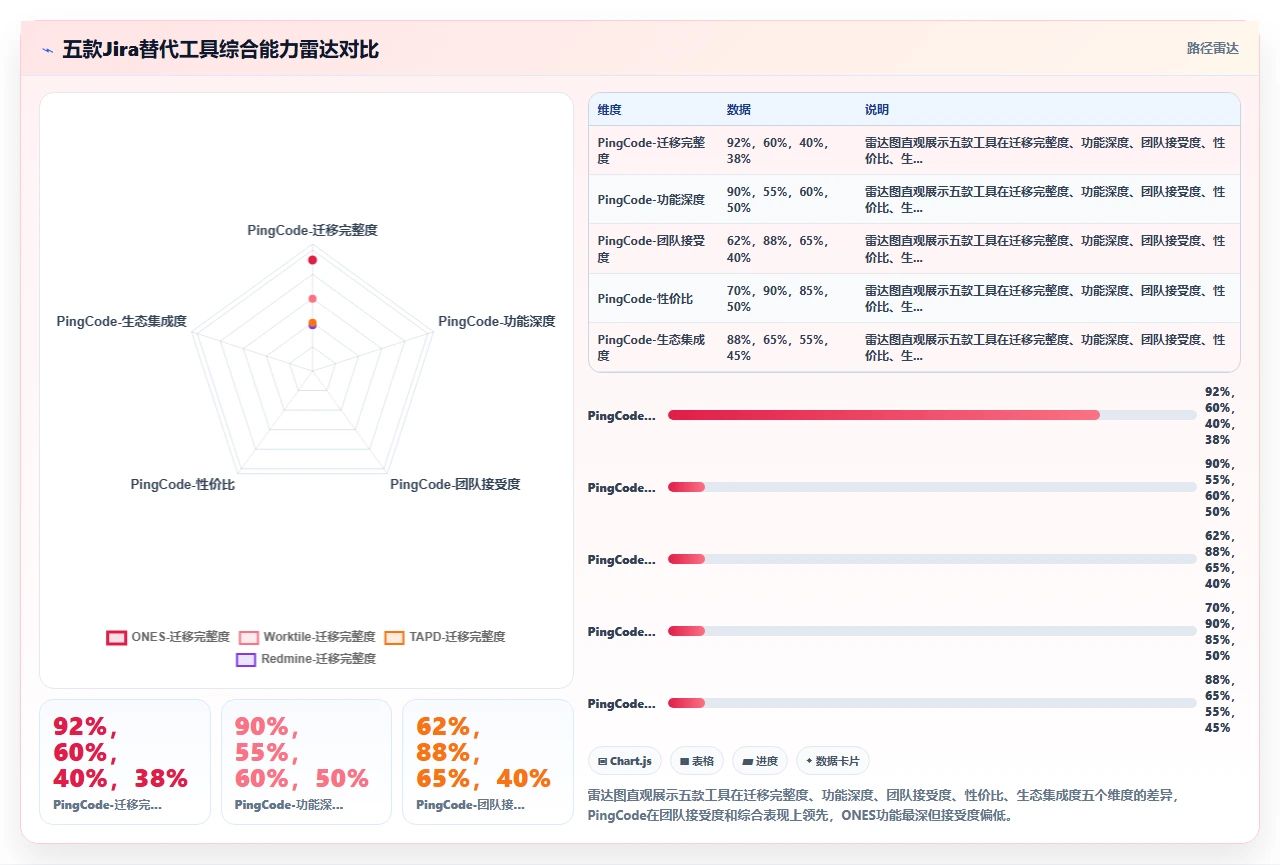Select table cell PingCode-迁移完整度
Viewport: 1280px width, 865px height.
coord(652,151)
